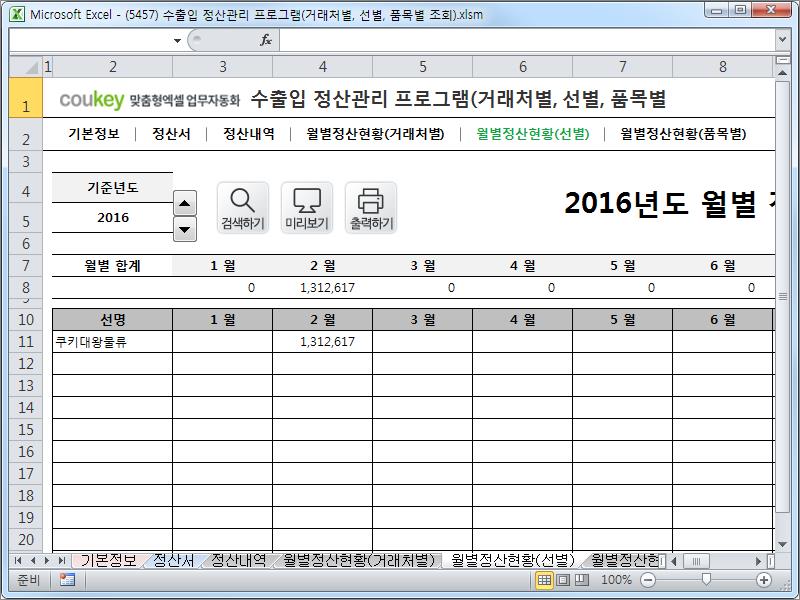
Task: Decrease the base year with down spinner
Action: point(185,229)
